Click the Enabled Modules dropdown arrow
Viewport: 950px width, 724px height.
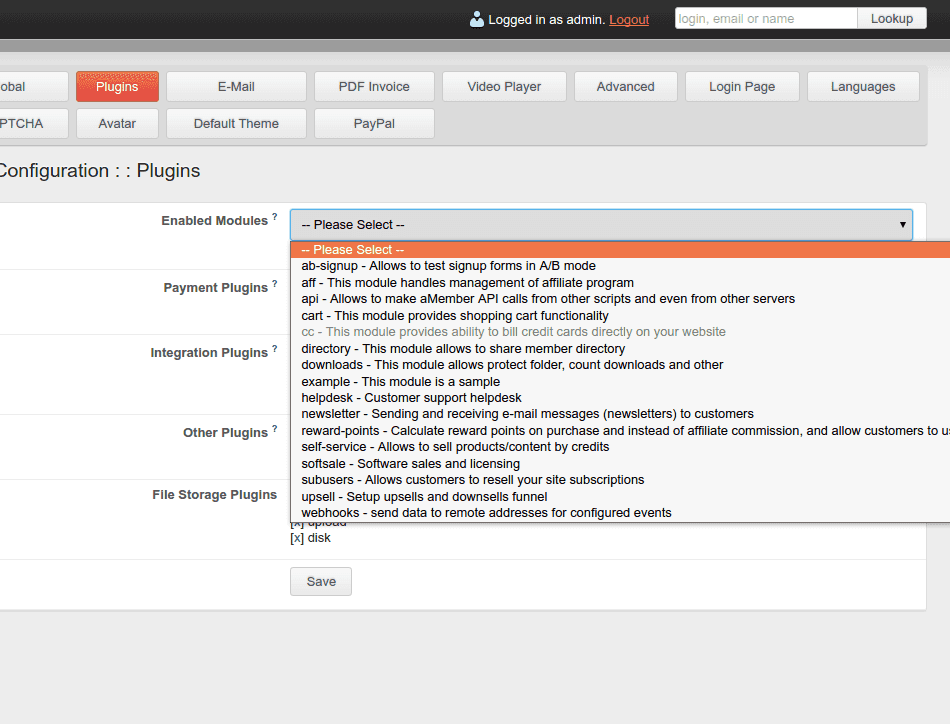(x=902, y=225)
